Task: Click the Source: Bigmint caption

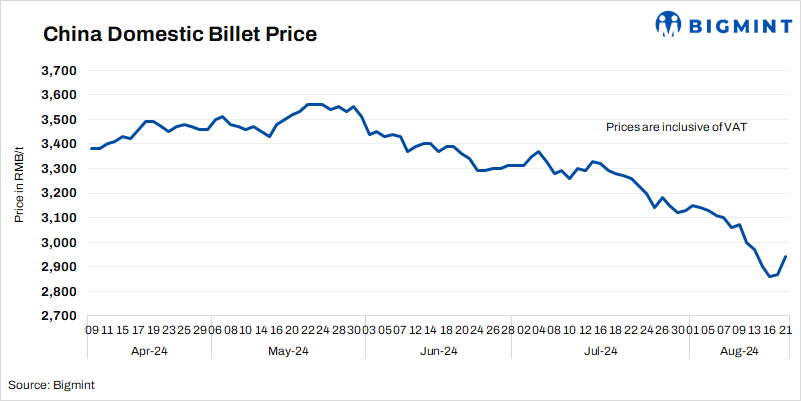Action: pyautogui.click(x=52, y=384)
